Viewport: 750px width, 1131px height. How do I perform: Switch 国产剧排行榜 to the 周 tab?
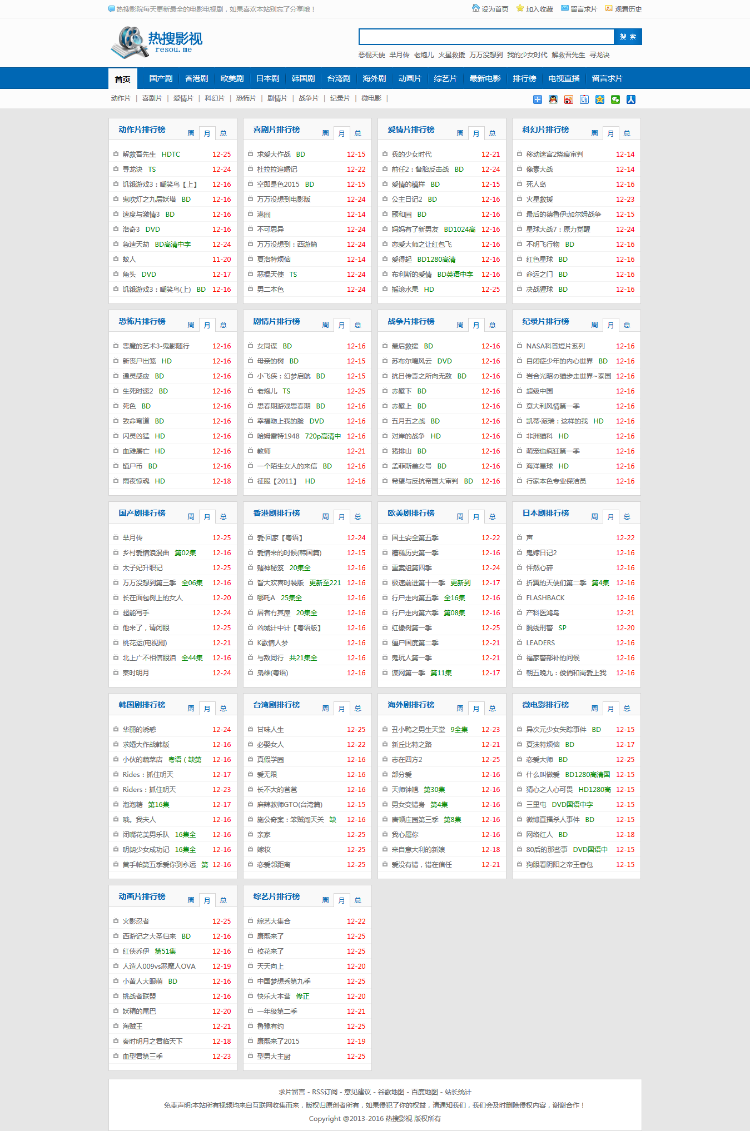coord(191,517)
